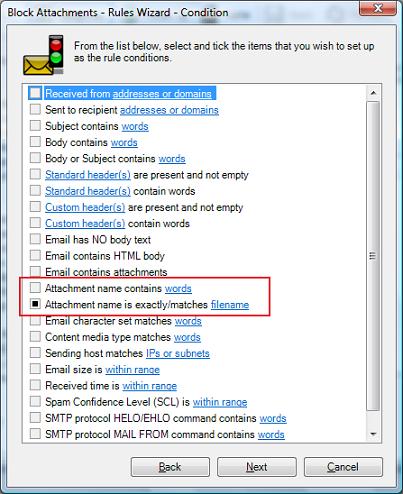Enable the 'Email size is' checkbox
This screenshot has height=494, width=403.
35,369
